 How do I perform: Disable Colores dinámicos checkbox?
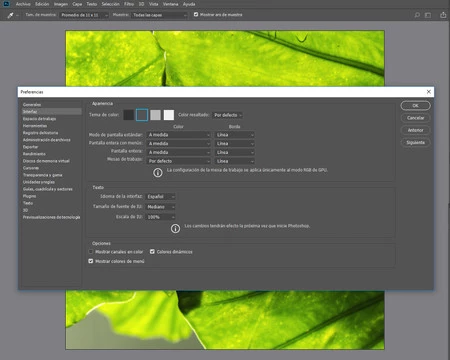coord(152,251)
